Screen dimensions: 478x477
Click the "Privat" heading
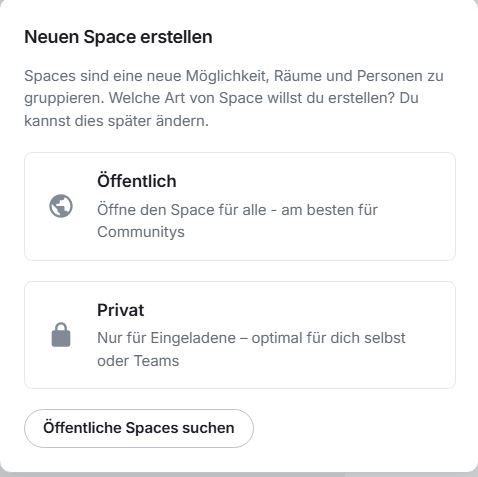[x=121, y=310]
